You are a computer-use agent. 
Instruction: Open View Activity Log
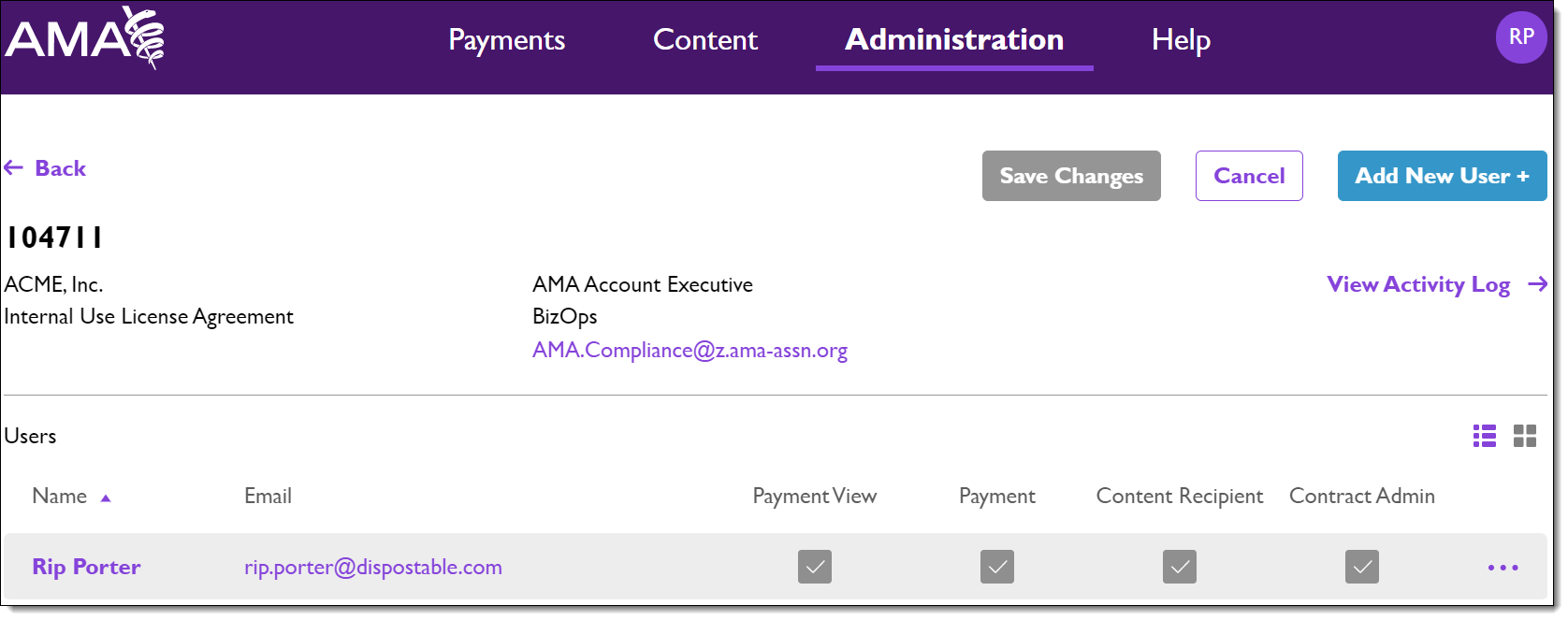click(1436, 284)
